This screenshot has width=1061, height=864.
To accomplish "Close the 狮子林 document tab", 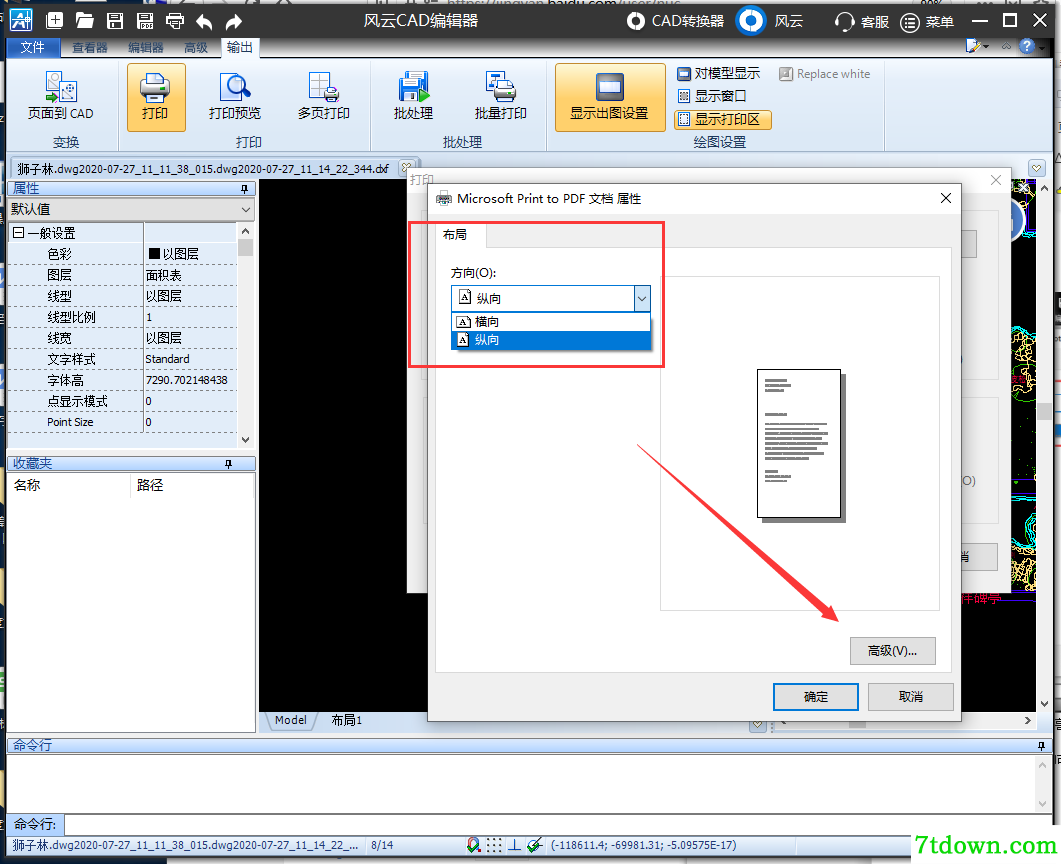I will point(406,167).
